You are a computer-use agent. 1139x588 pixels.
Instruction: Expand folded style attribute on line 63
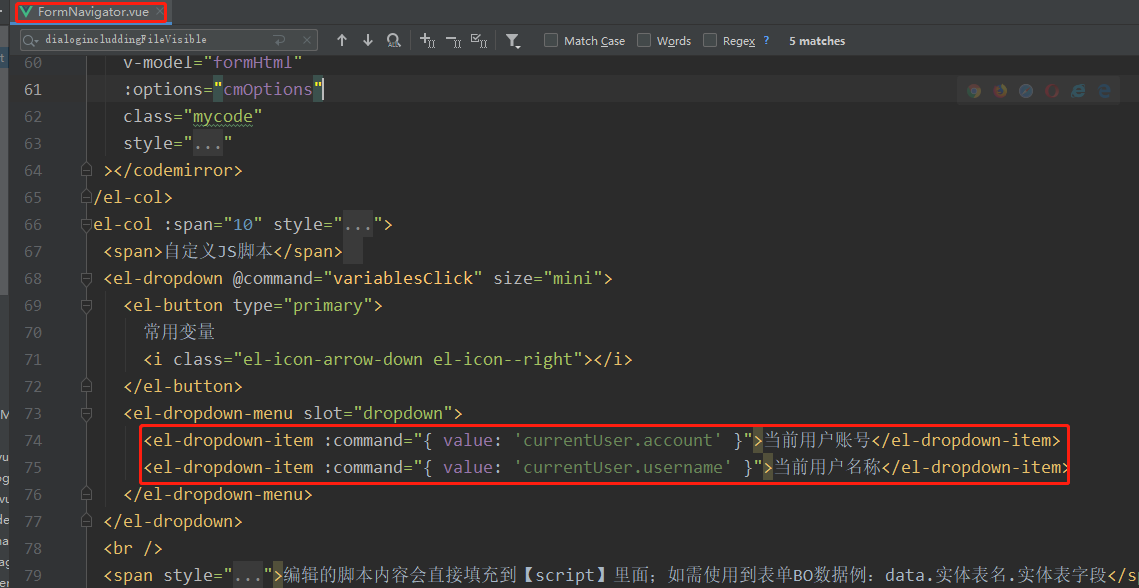pos(207,144)
